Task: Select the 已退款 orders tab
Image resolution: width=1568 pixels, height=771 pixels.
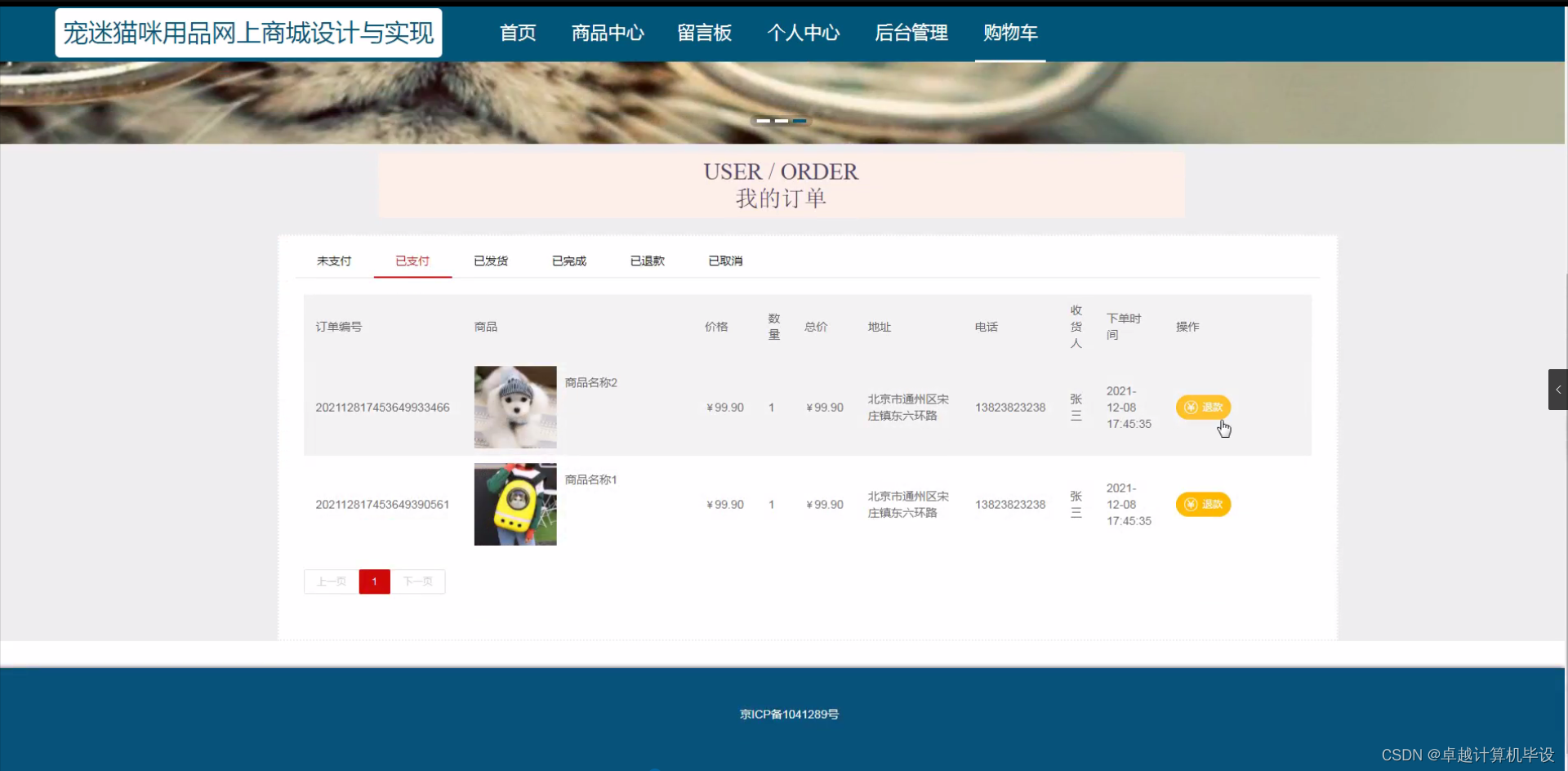Action: [648, 261]
